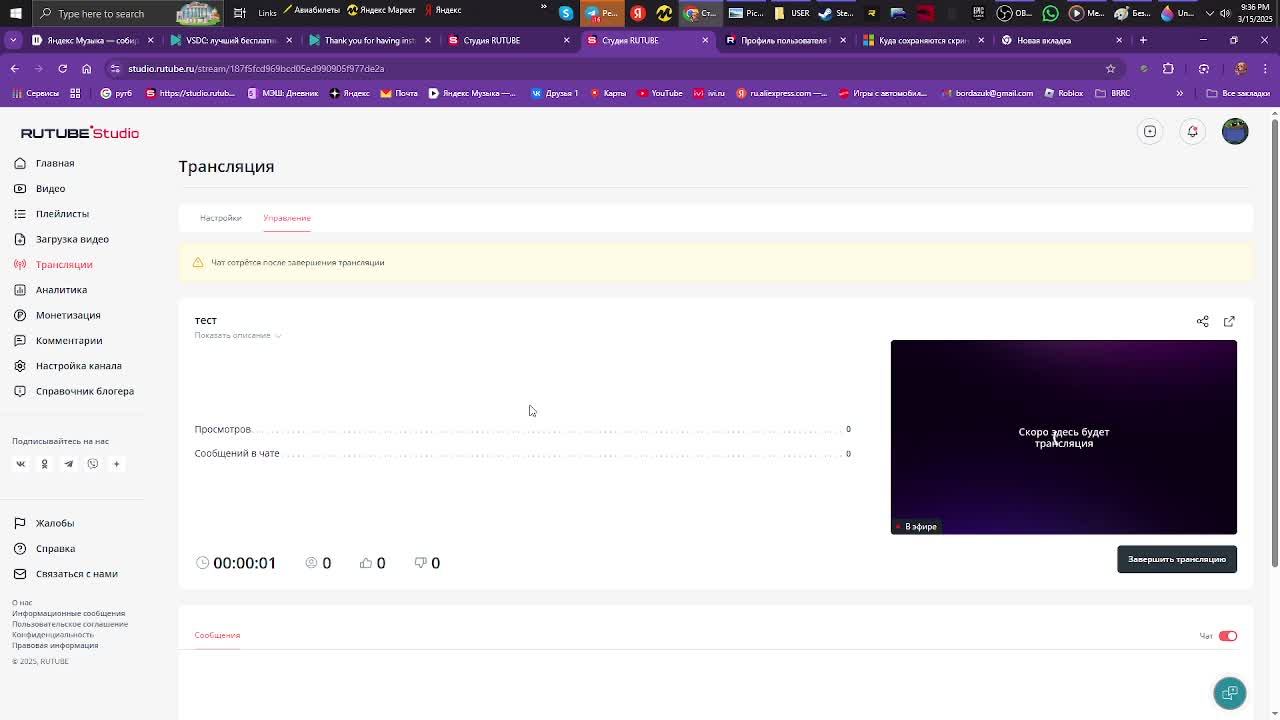Open Связаться с нами link

76,574
